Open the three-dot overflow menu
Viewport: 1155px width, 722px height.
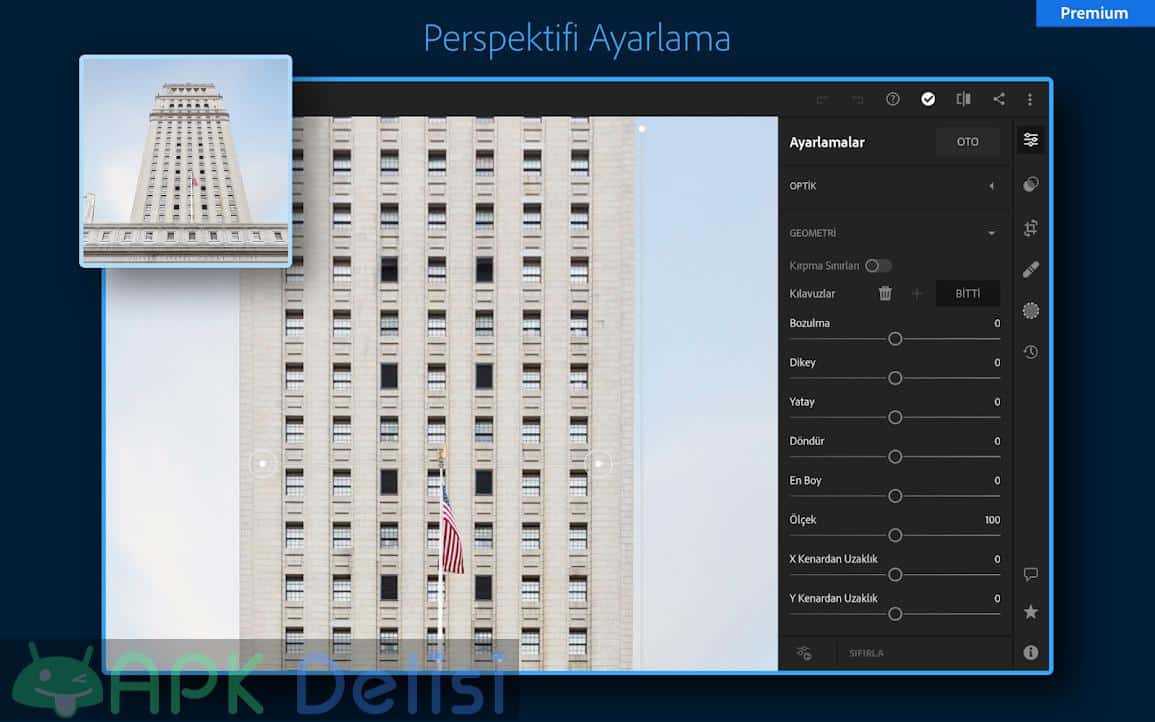coord(1029,99)
